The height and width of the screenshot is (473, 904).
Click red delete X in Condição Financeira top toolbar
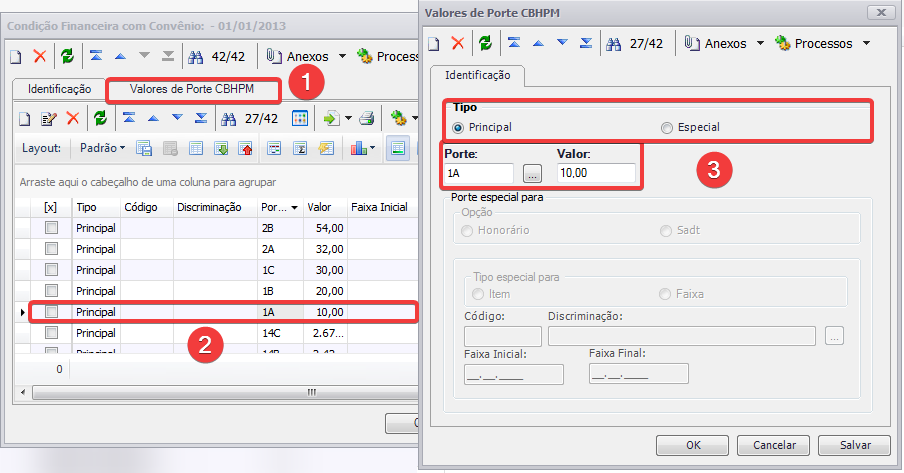40,56
